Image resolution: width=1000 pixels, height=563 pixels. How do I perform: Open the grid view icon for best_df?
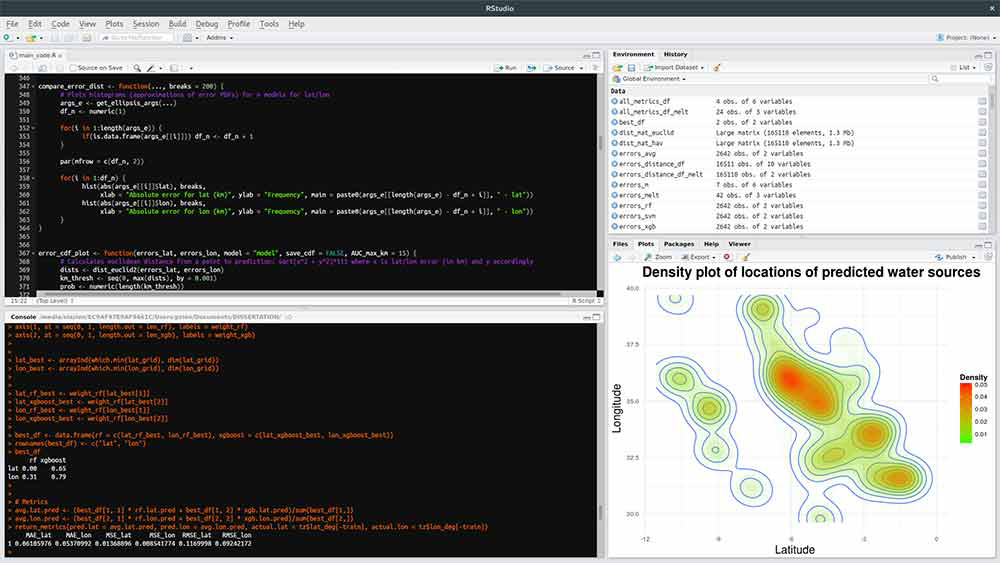982,122
